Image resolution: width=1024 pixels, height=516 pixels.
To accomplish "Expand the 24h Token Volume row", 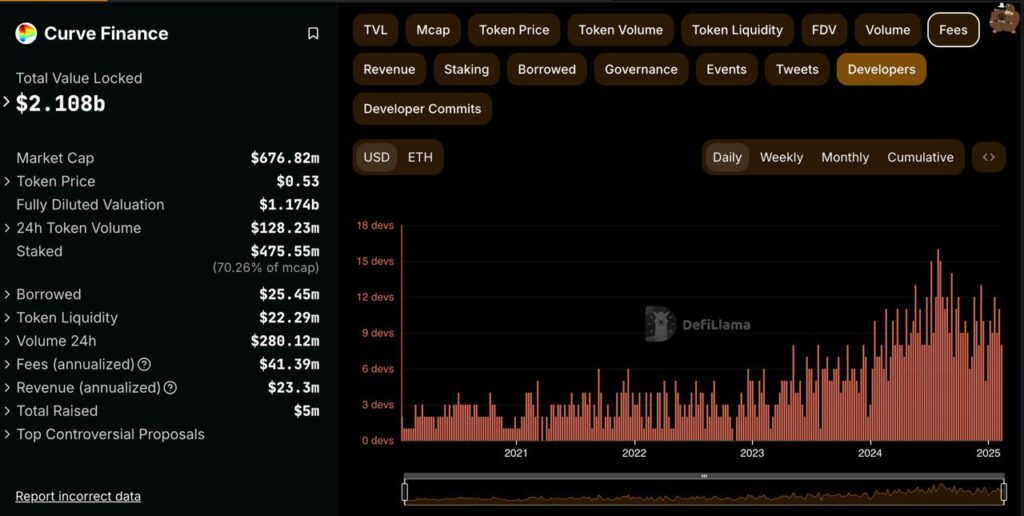I will click(8, 228).
